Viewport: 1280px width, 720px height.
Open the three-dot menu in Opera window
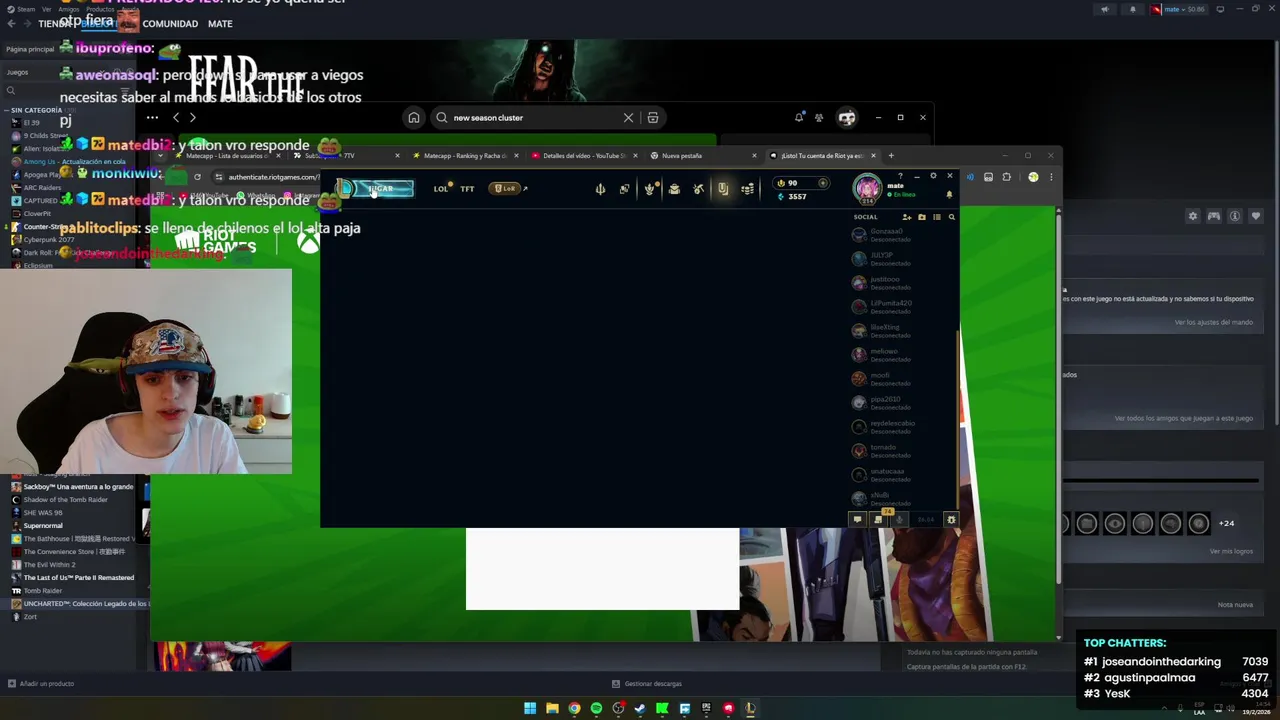coord(152,117)
